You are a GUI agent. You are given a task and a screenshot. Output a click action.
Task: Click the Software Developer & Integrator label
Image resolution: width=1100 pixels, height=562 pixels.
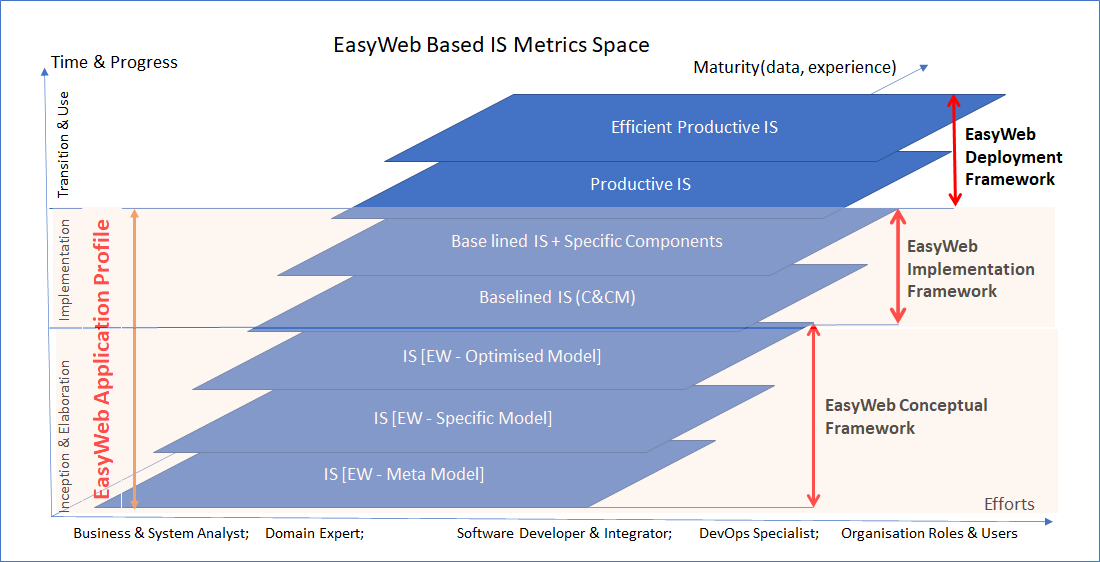click(564, 533)
